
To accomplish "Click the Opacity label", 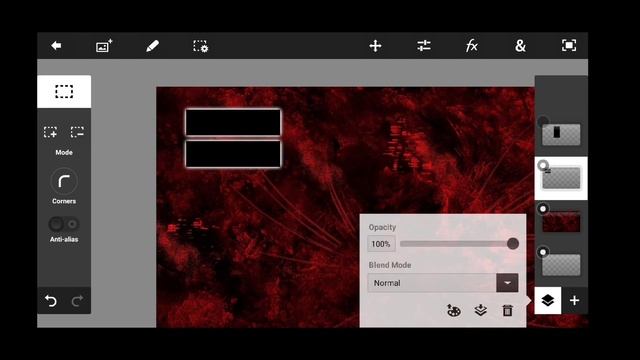I will (382, 227).
